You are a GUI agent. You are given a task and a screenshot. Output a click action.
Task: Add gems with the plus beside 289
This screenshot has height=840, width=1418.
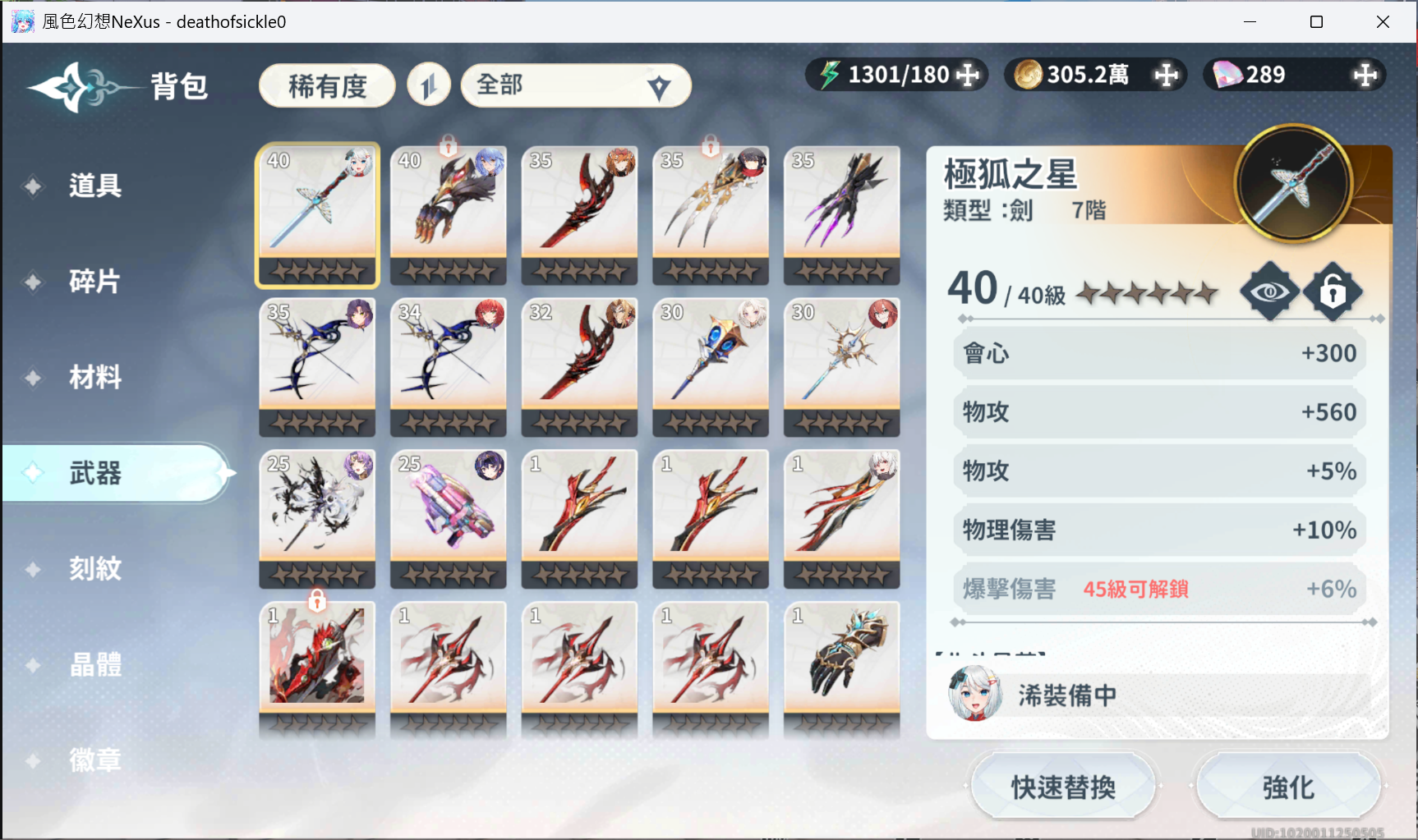1365,75
